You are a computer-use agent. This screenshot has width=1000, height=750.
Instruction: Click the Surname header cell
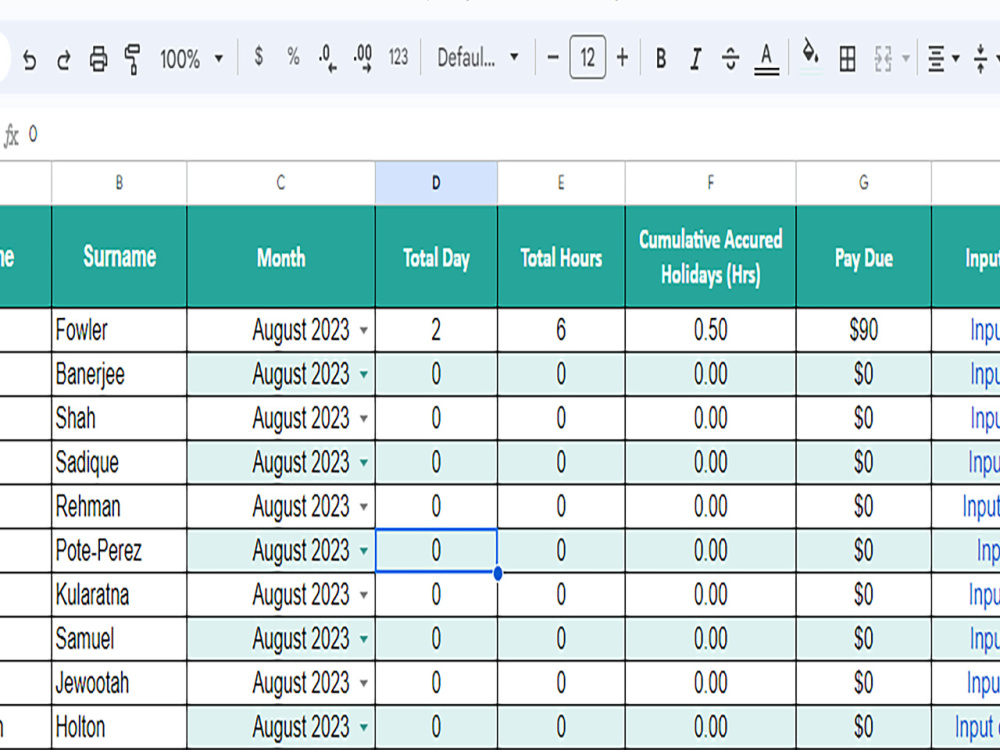click(119, 256)
